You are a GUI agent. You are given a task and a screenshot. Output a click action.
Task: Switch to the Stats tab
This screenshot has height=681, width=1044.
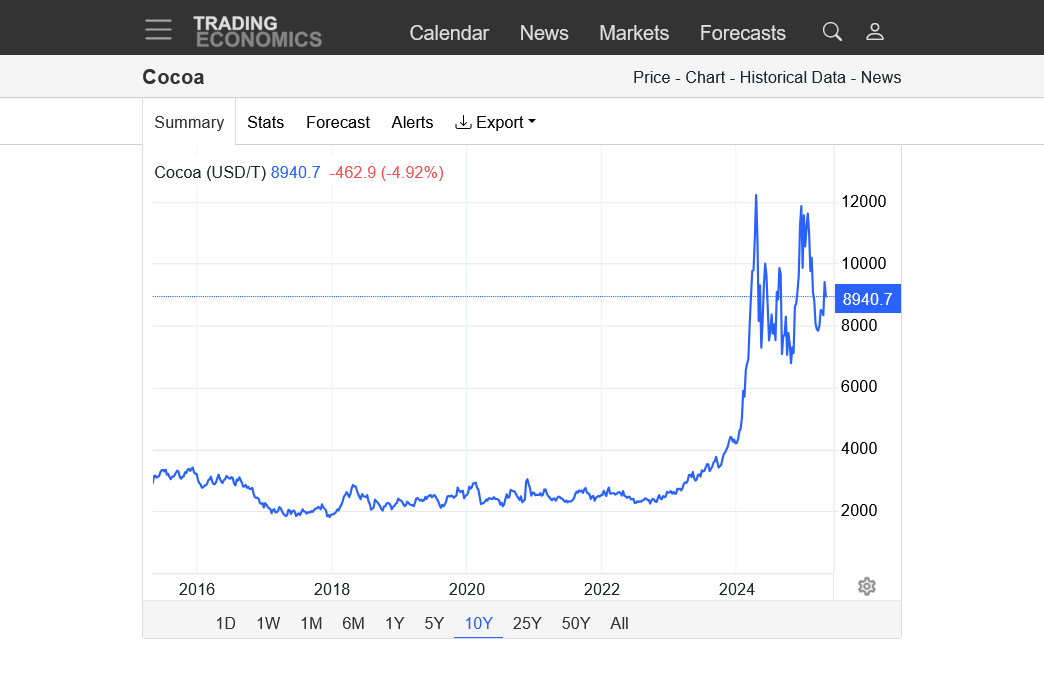tap(265, 122)
